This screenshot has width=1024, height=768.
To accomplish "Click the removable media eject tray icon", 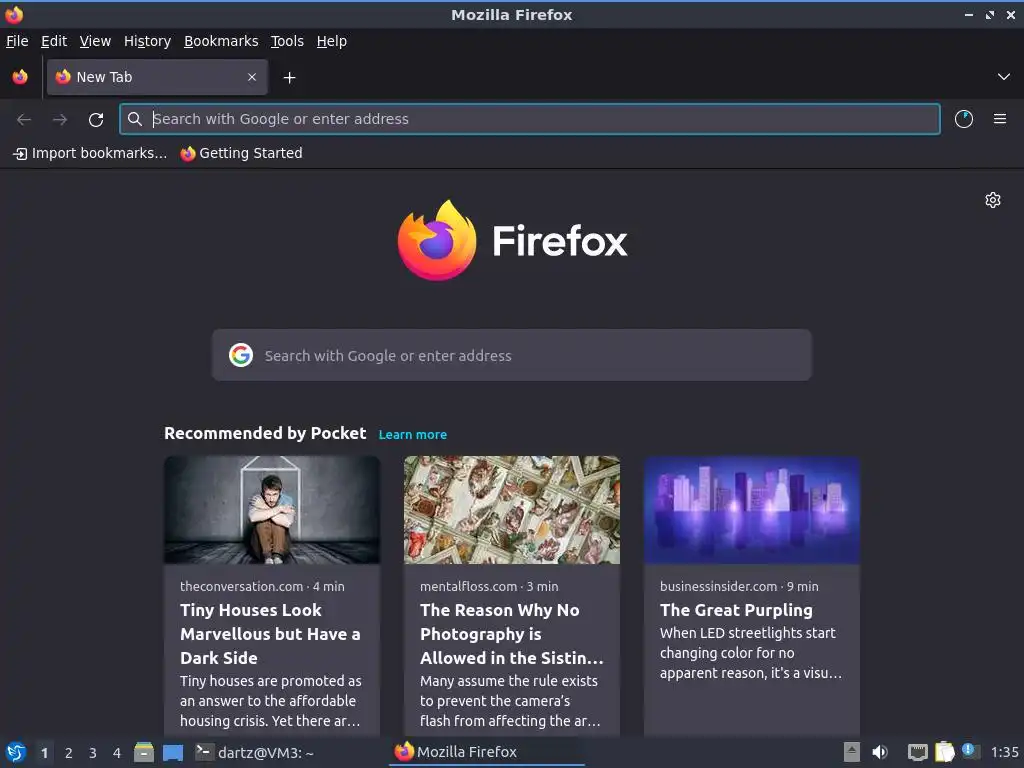I will (x=852, y=752).
